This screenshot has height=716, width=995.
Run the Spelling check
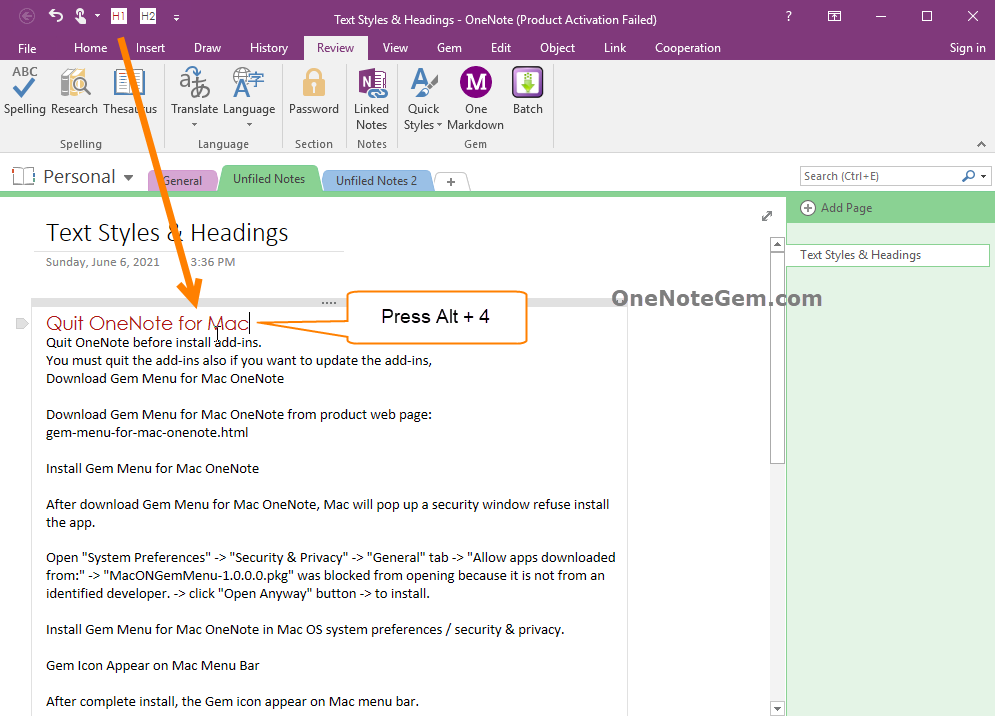point(24,91)
